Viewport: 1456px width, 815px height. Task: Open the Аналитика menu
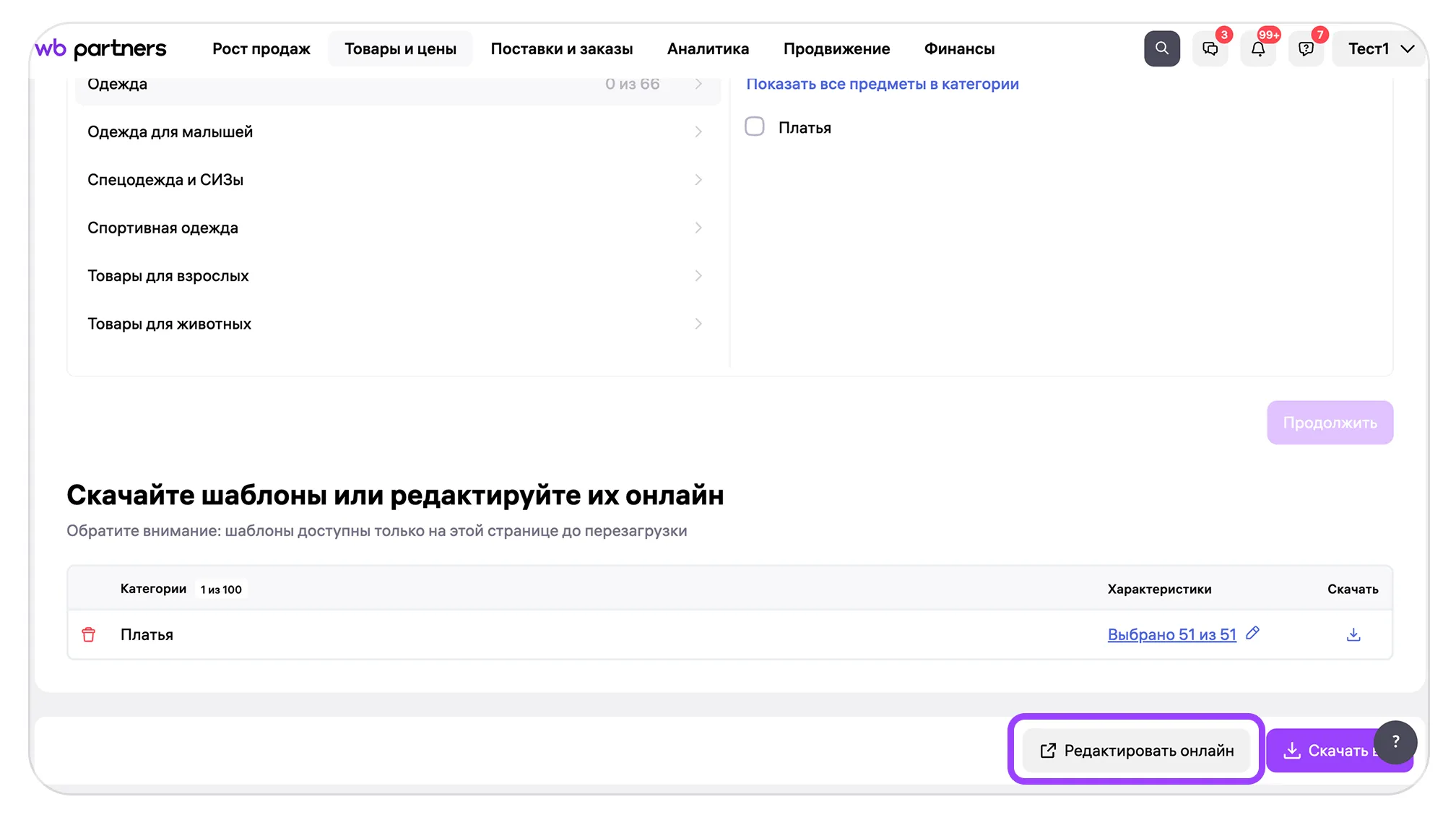708,48
